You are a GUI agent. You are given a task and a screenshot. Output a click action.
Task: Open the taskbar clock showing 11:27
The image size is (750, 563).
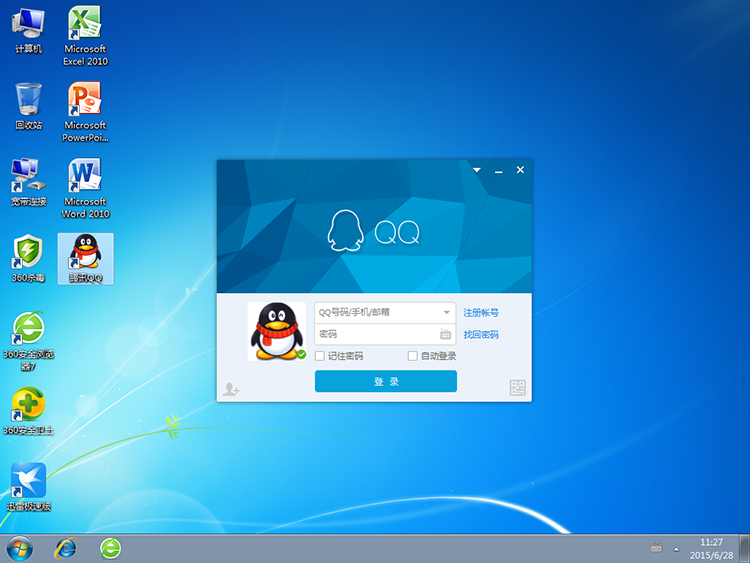pos(711,549)
